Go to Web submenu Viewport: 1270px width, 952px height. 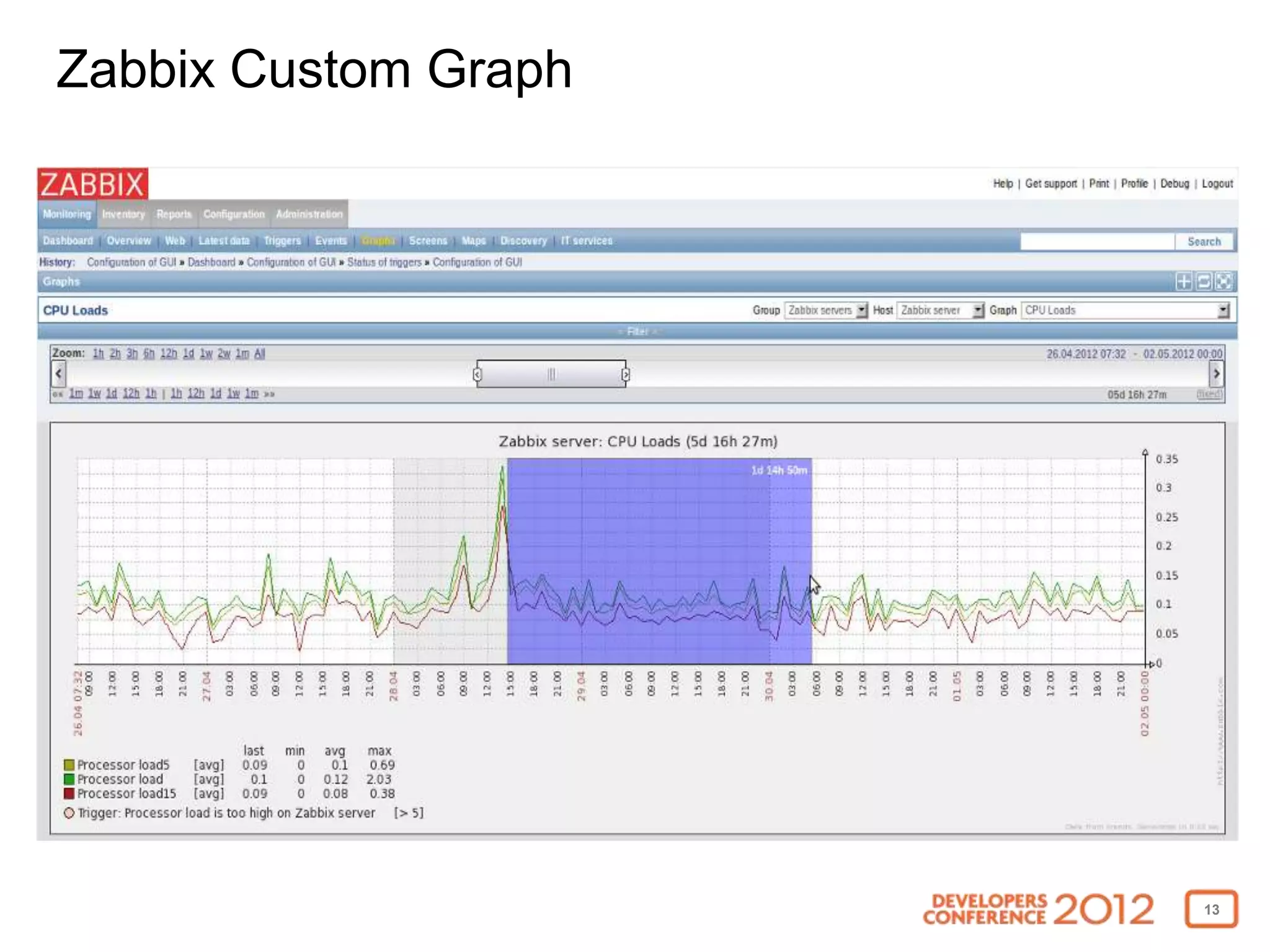click(175, 241)
